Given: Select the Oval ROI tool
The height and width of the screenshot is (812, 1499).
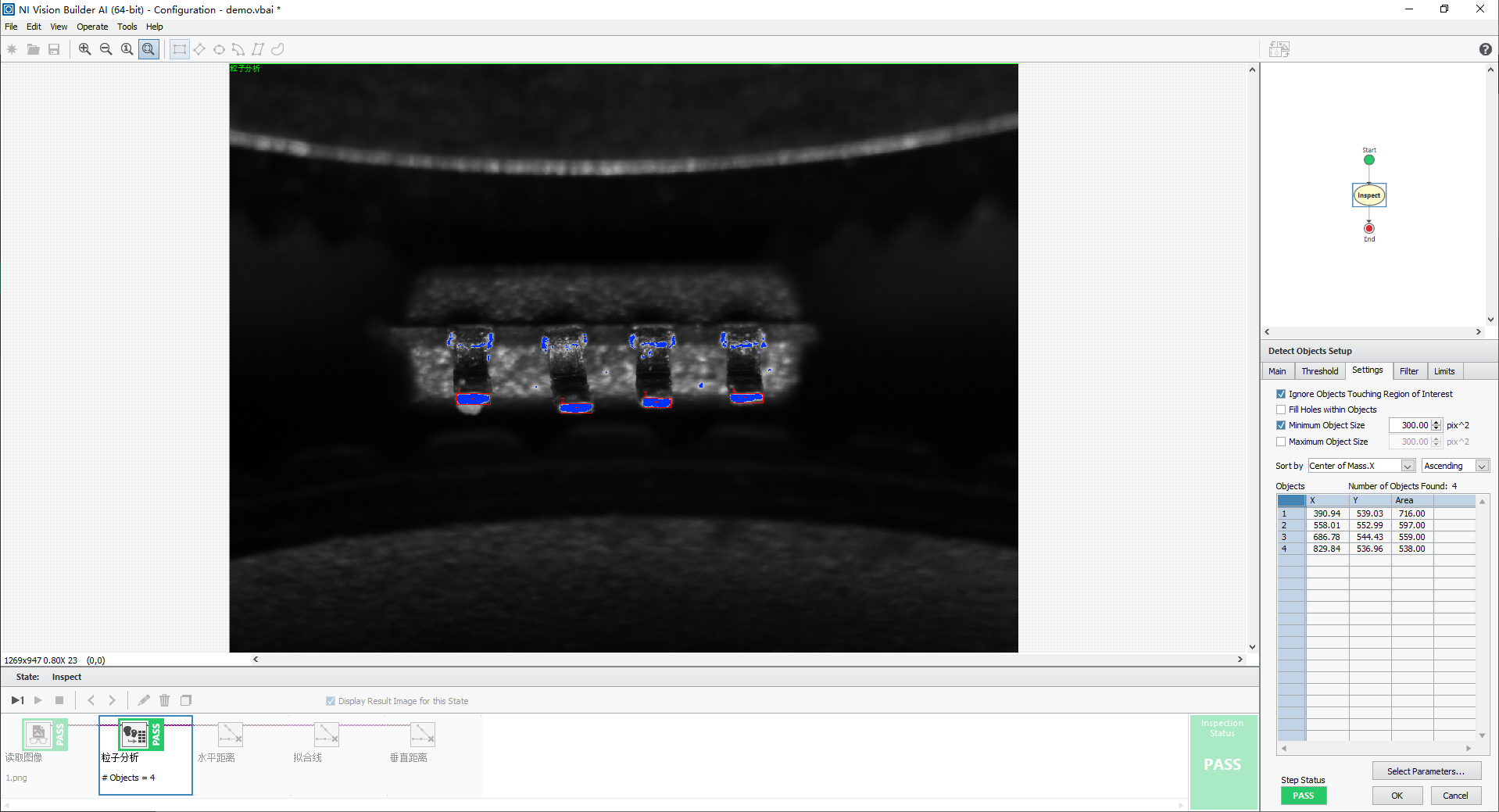Looking at the screenshot, I should 219,49.
